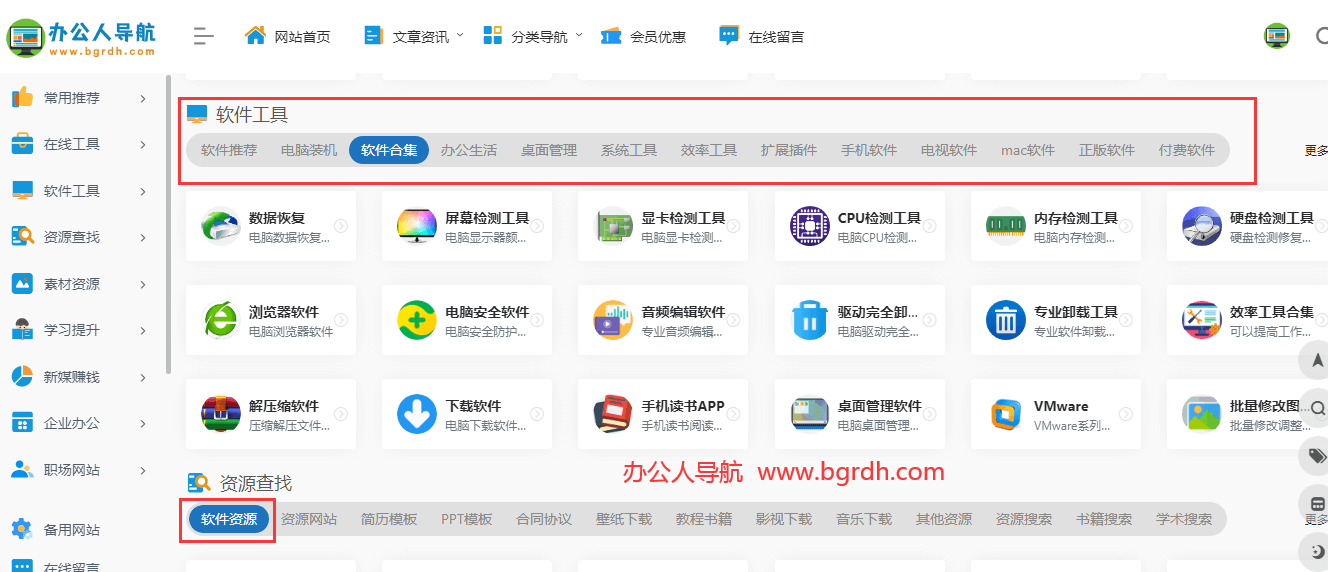Click the 效率工具合集 icon
This screenshot has height=572, width=1328.
click(1202, 321)
